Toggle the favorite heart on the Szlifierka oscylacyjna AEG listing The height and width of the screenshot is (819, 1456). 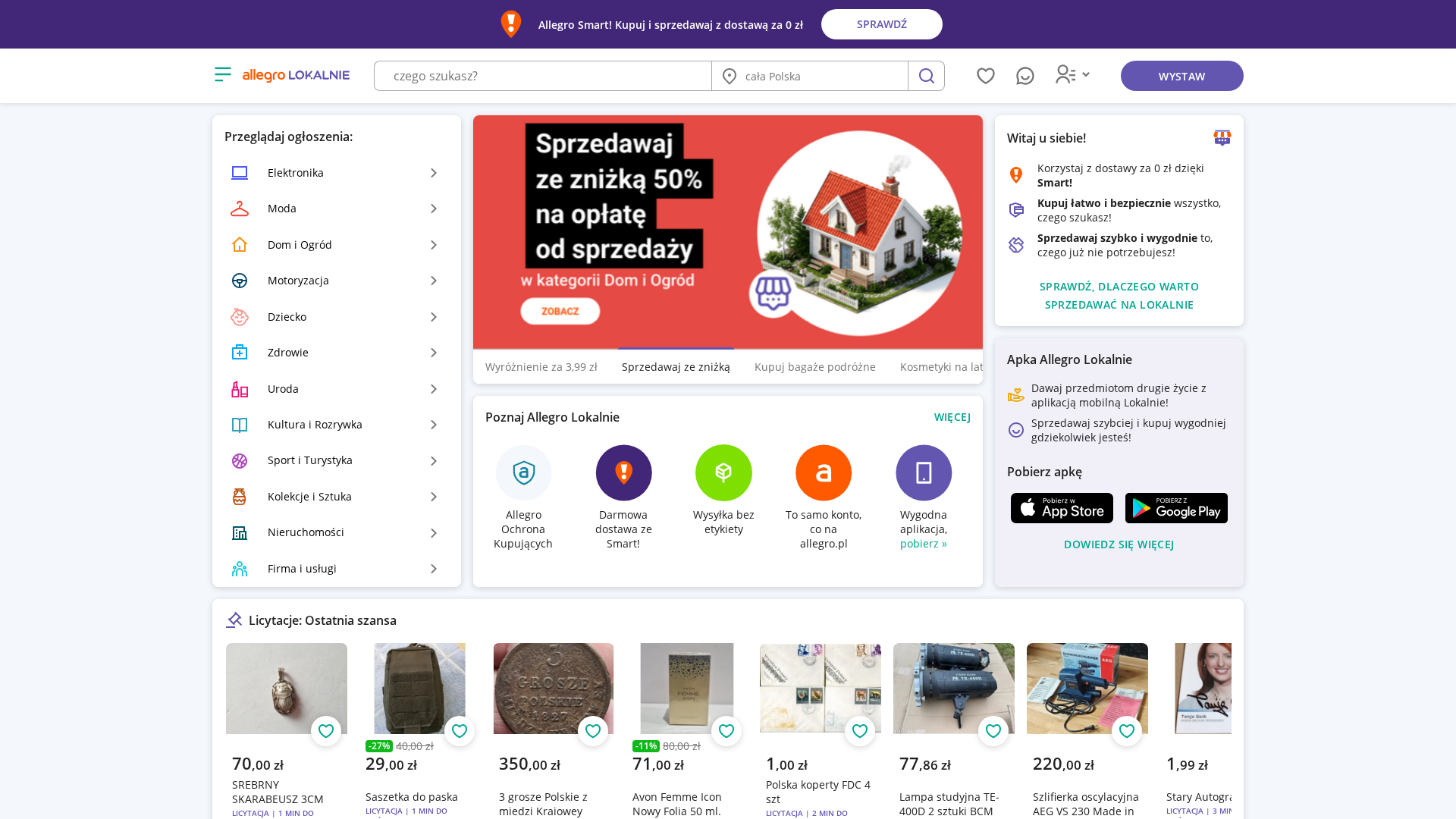tap(1127, 731)
